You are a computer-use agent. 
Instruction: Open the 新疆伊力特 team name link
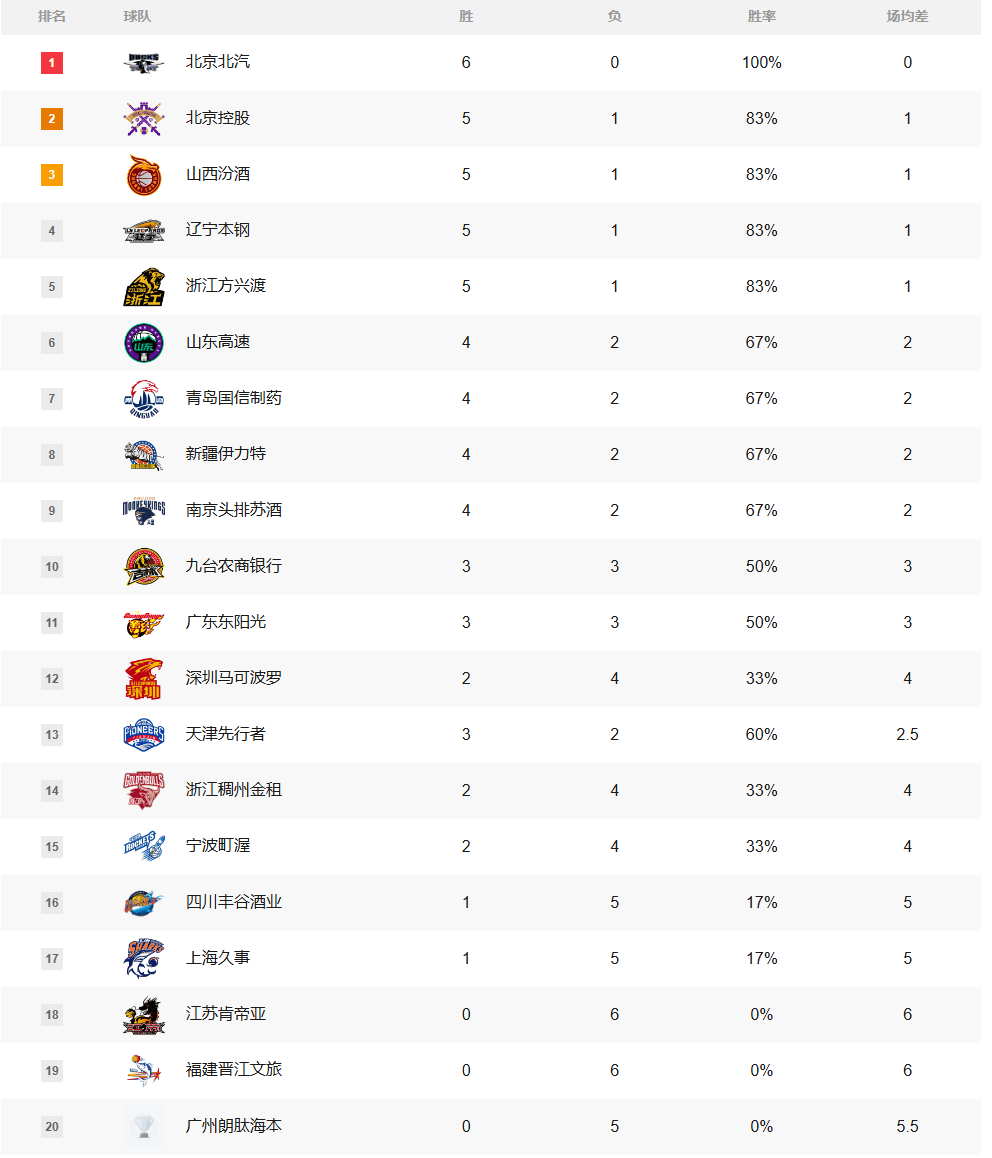tap(226, 454)
